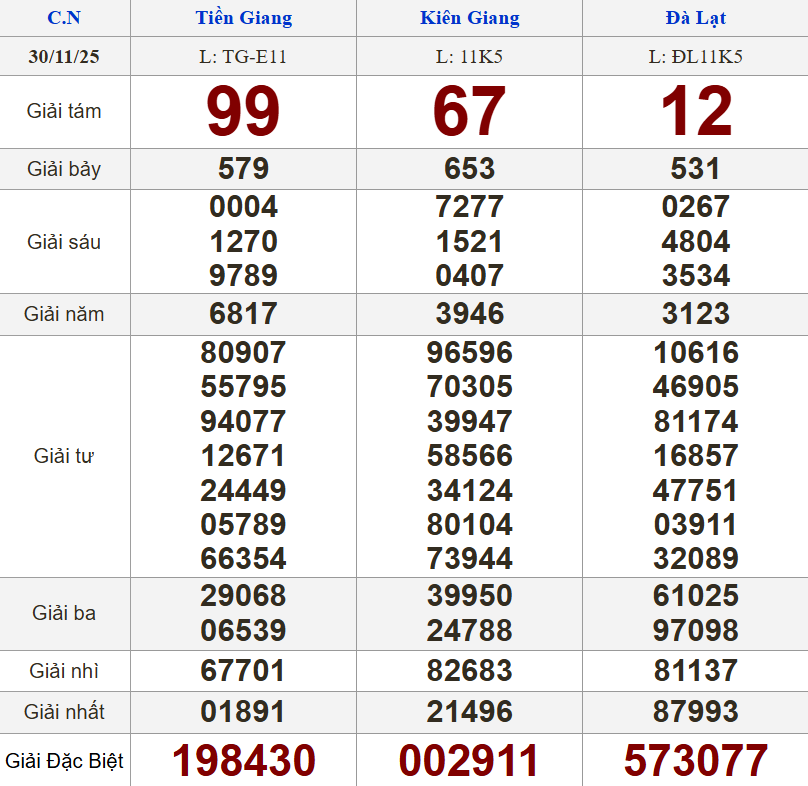Open the Đà Lạt results link
808x786 pixels.
click(x=694, y=17)
